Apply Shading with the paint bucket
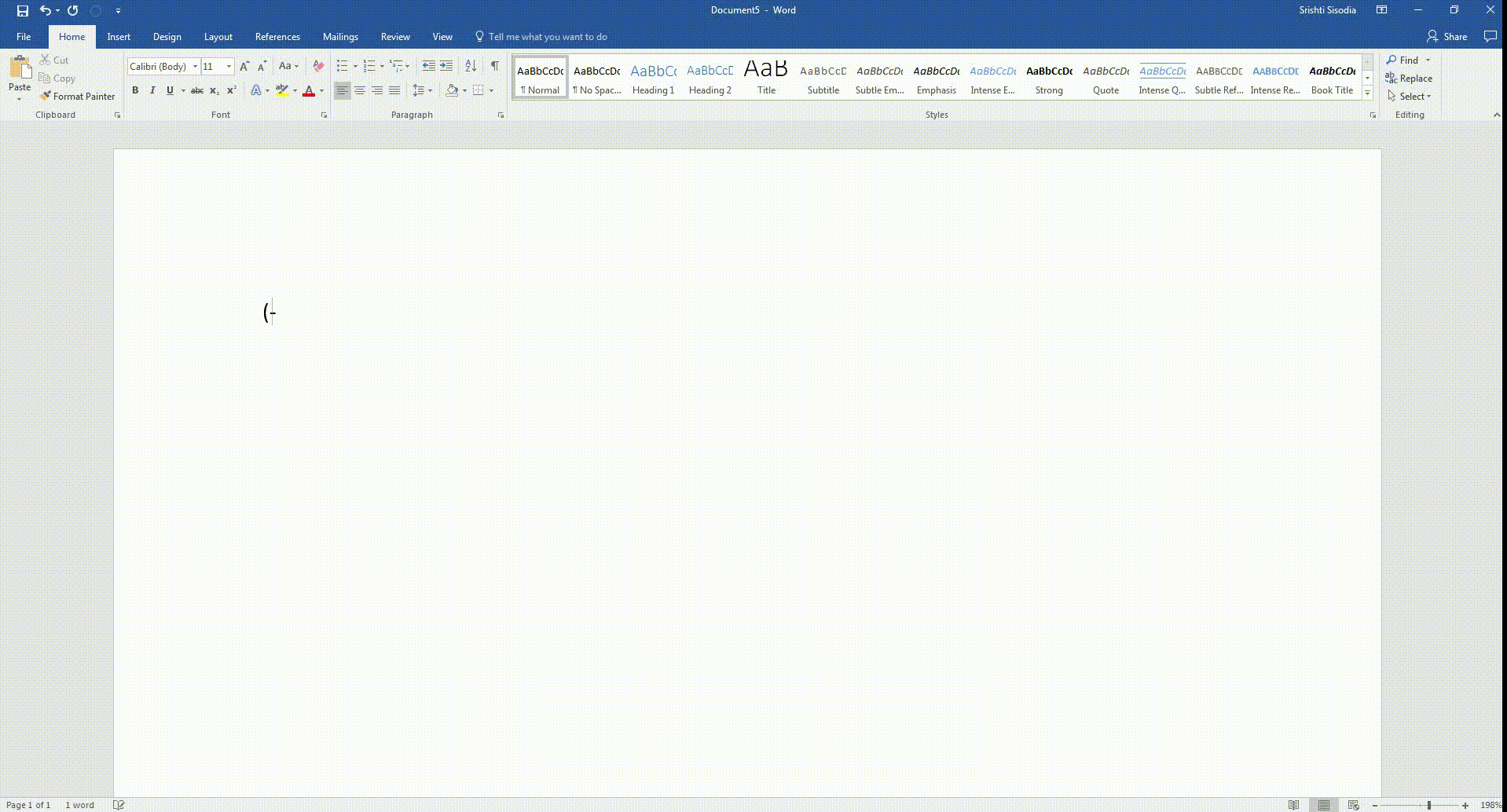 [452, 91]
